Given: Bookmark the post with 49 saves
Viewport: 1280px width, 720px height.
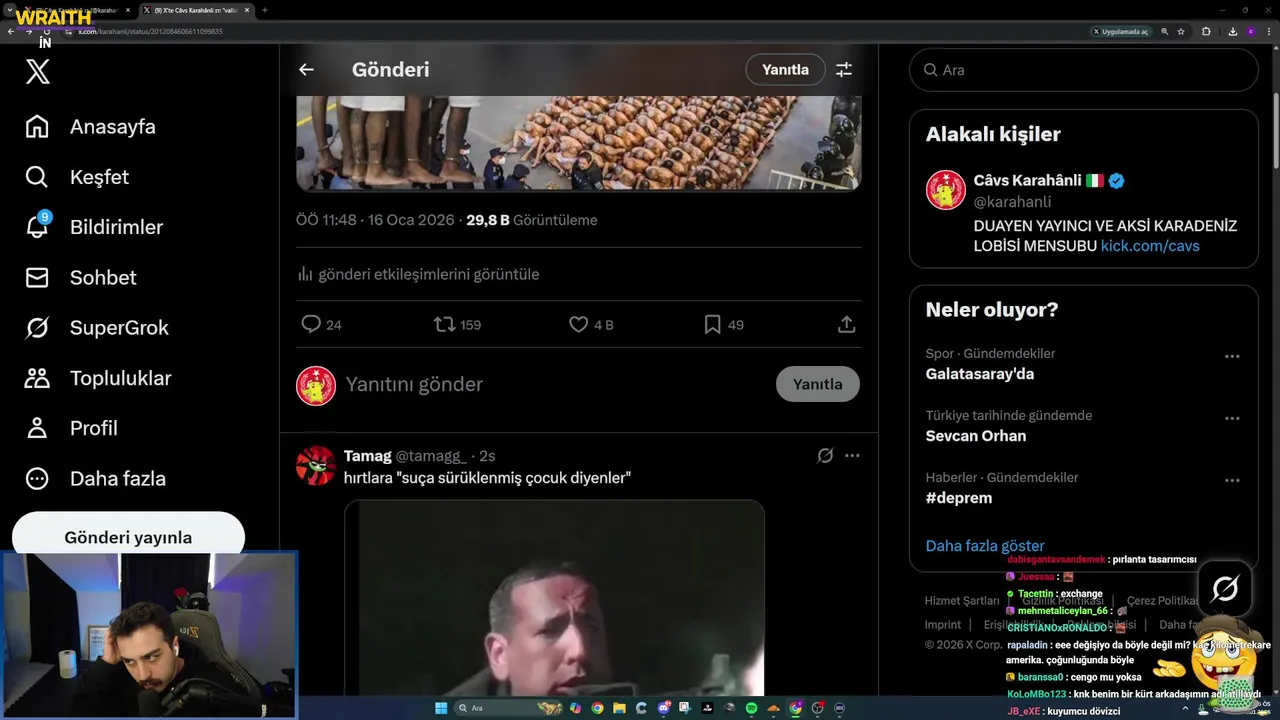Looking at the screenshot, I should point(712,324).
